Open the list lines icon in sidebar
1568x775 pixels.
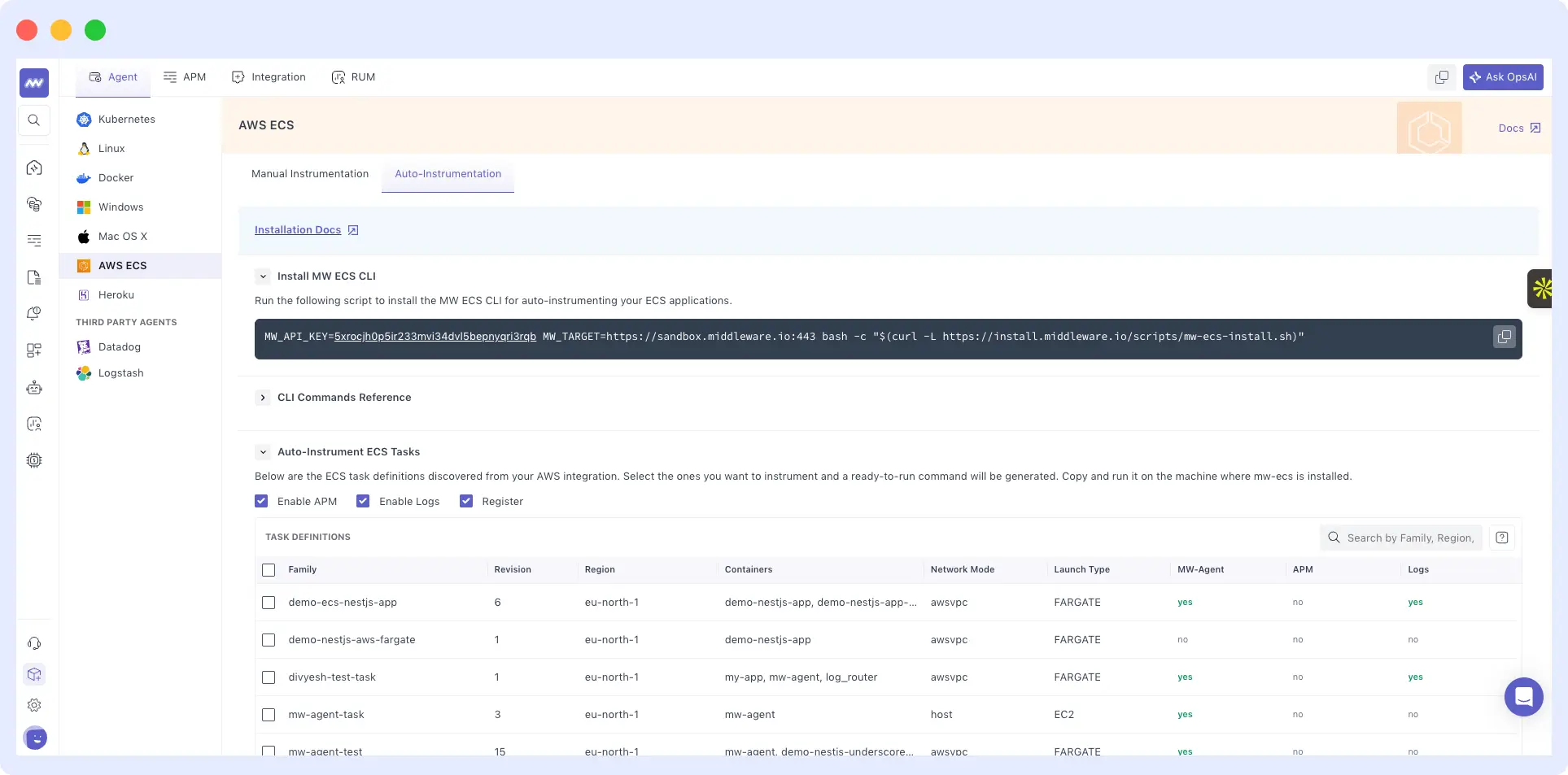[34, 240]
